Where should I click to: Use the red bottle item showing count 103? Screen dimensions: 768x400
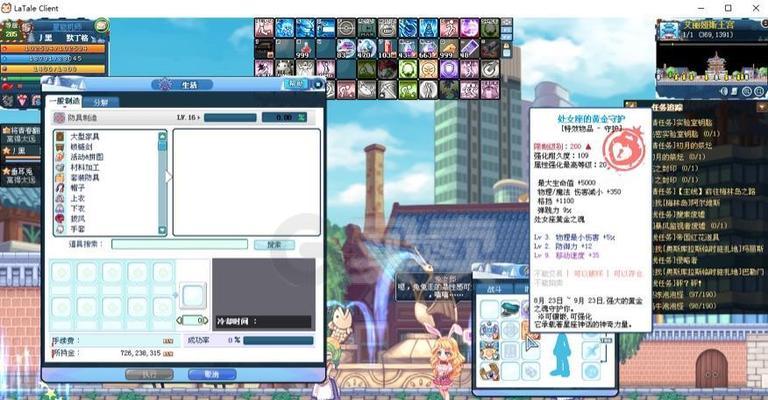(x=387, y=49)
